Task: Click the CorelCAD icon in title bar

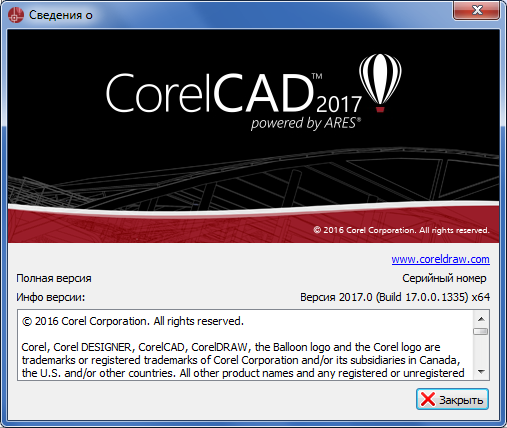Action: point(16,15)
